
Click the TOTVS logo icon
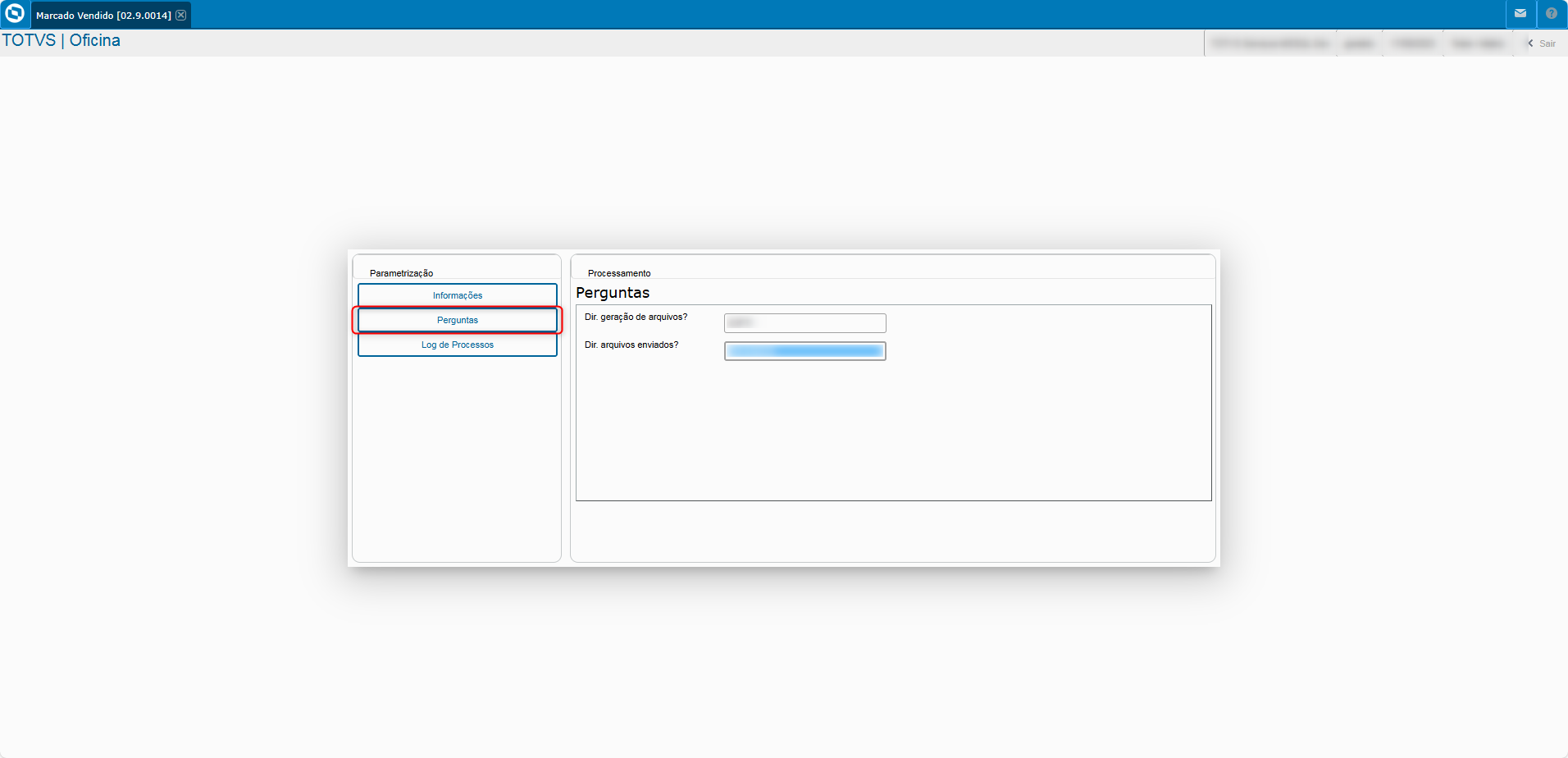pos(15,13)
